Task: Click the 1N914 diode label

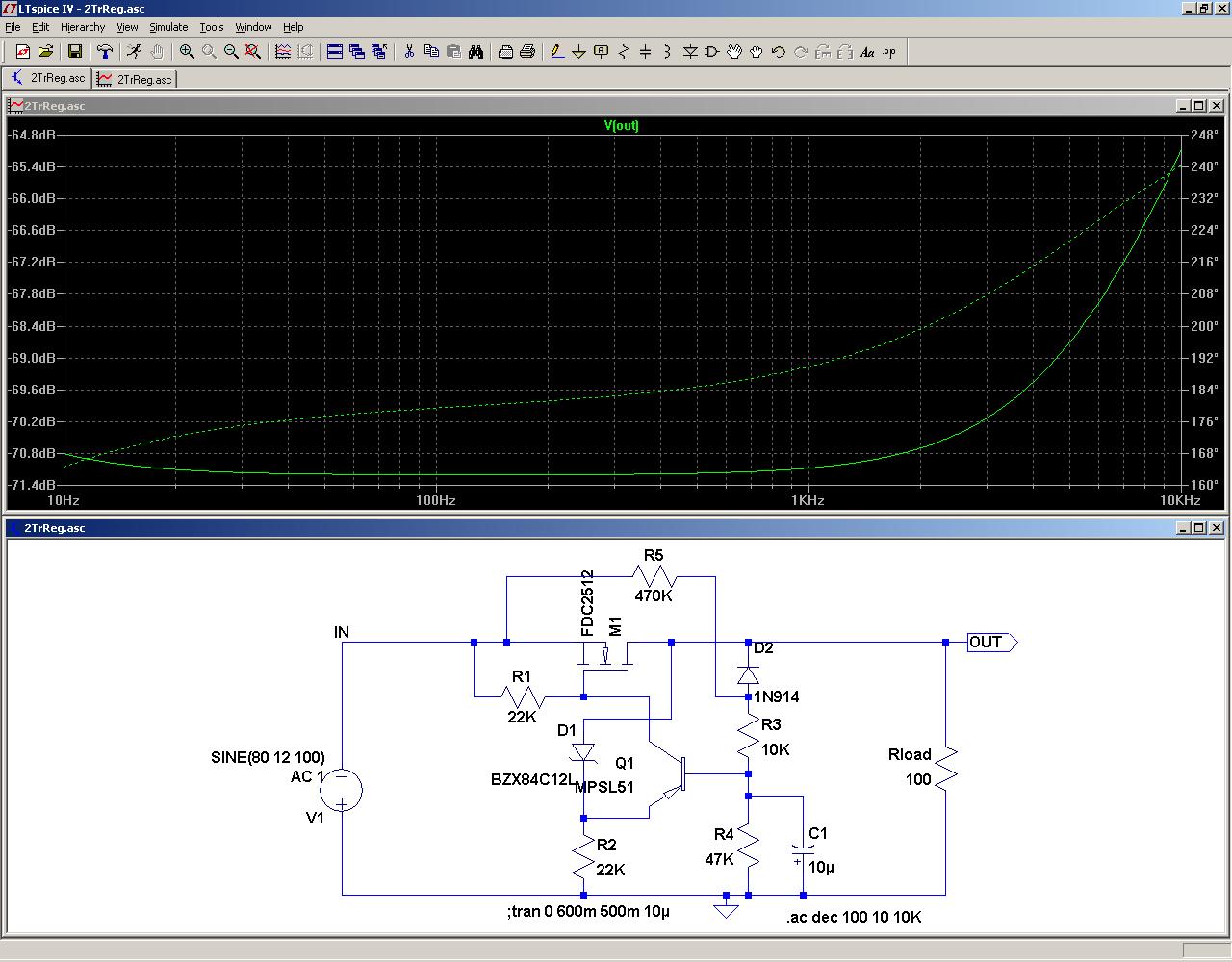Action: (777, 696)
